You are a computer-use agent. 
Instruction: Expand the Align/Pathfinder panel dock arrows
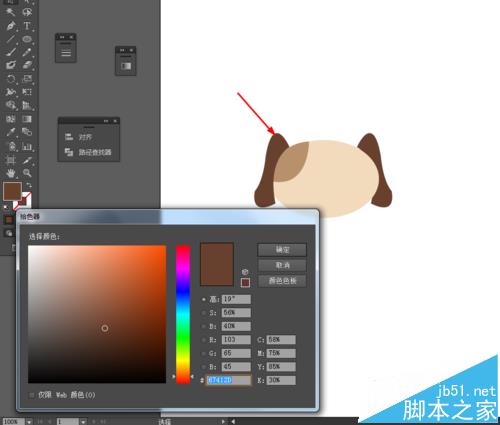point(106,121)
